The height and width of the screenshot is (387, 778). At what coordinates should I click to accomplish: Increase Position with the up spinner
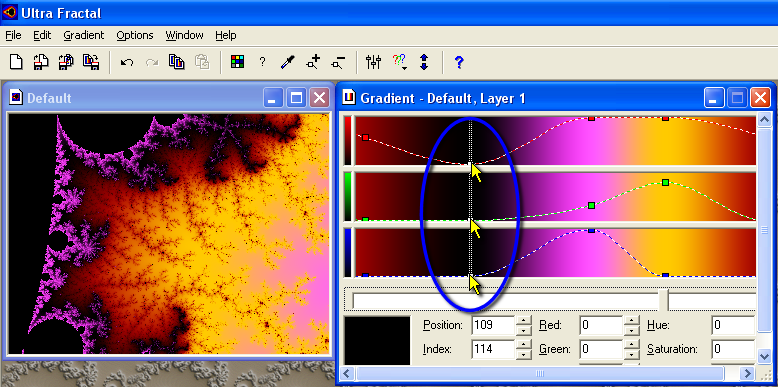pos(523,321)
